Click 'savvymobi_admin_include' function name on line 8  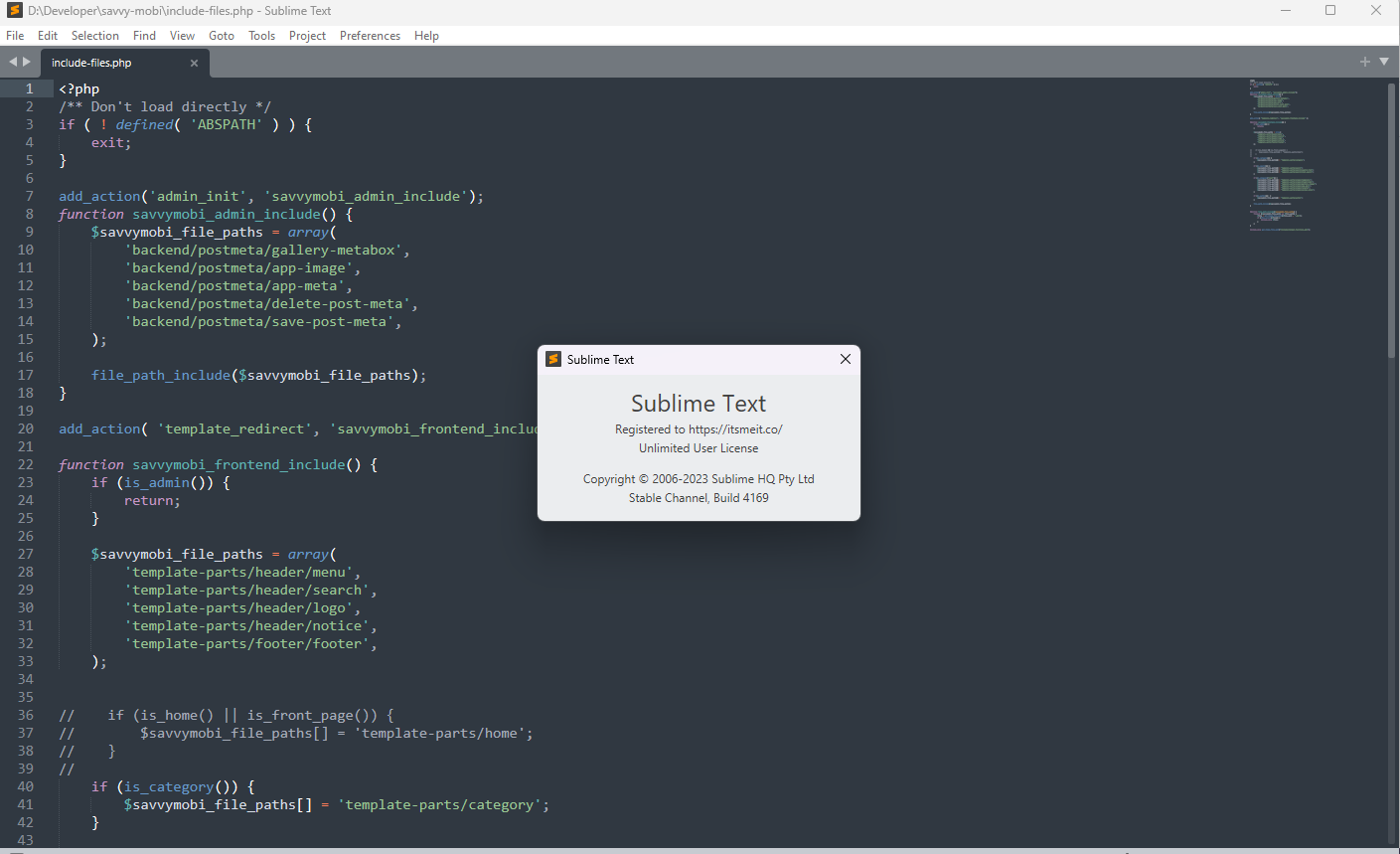[227, 214]
